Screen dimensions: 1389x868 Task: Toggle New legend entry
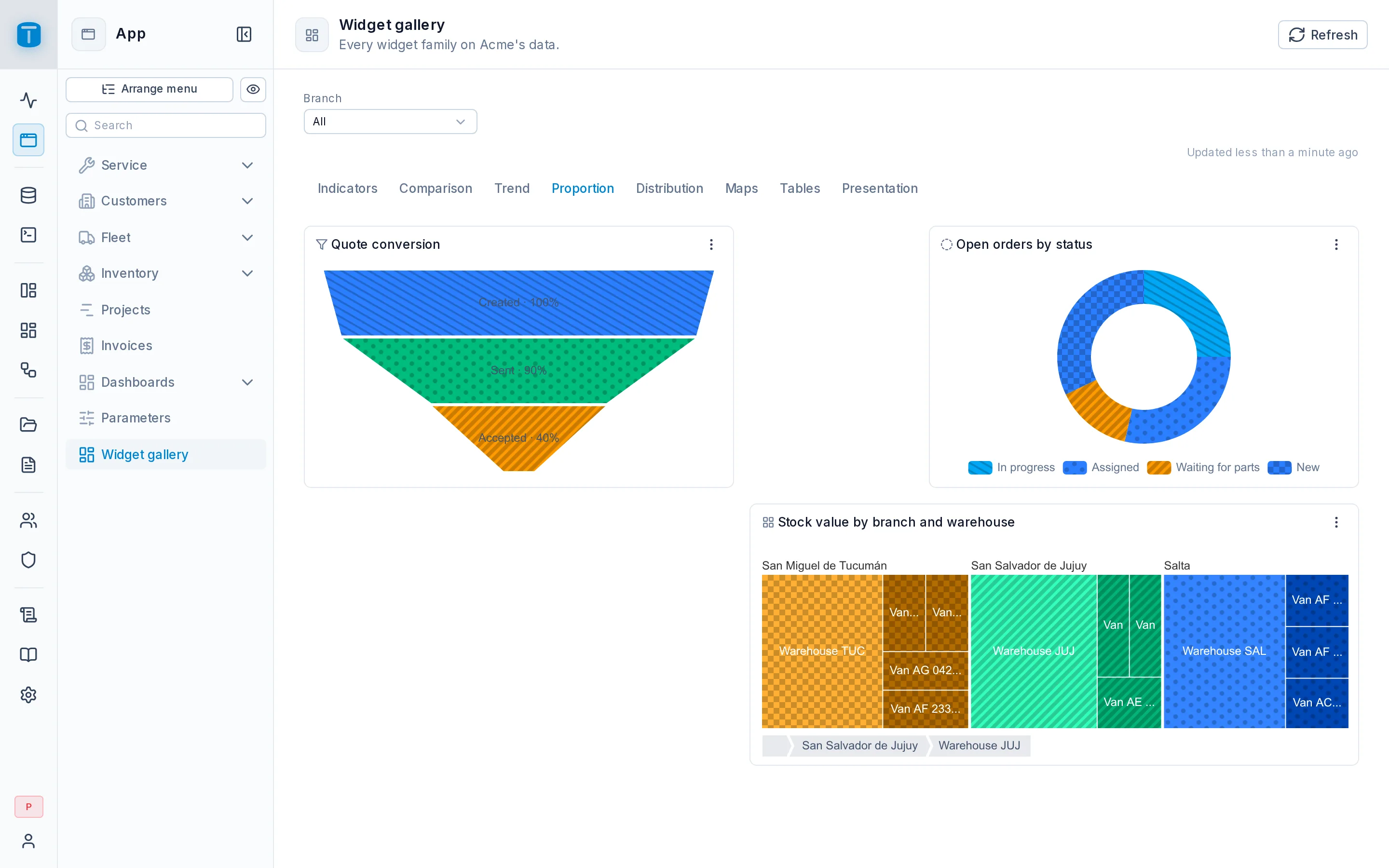1293,467
